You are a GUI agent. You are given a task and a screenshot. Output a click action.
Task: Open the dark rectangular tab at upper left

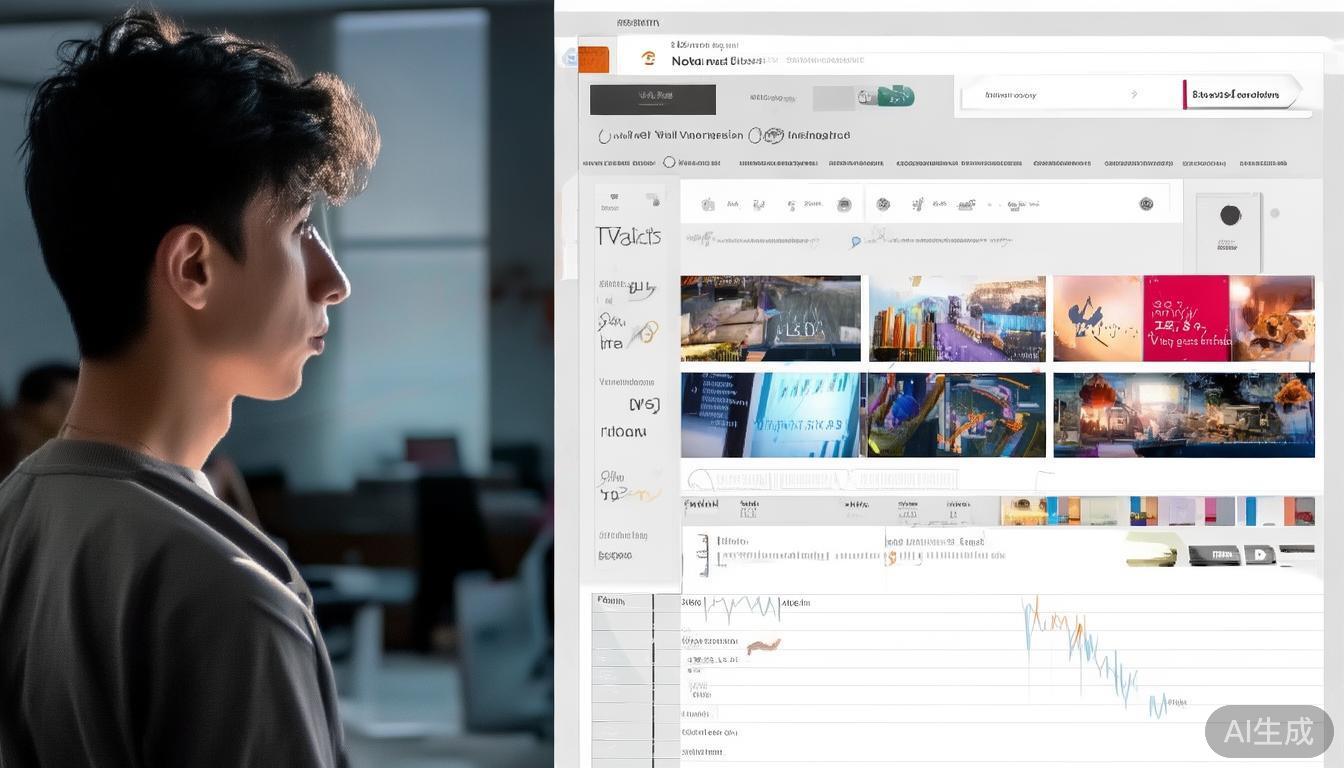[652, 99]
